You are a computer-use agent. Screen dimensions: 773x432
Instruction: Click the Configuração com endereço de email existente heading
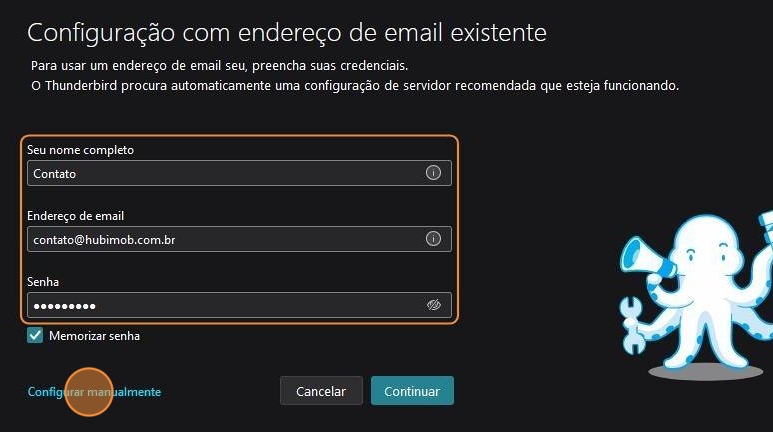point(287,32)
